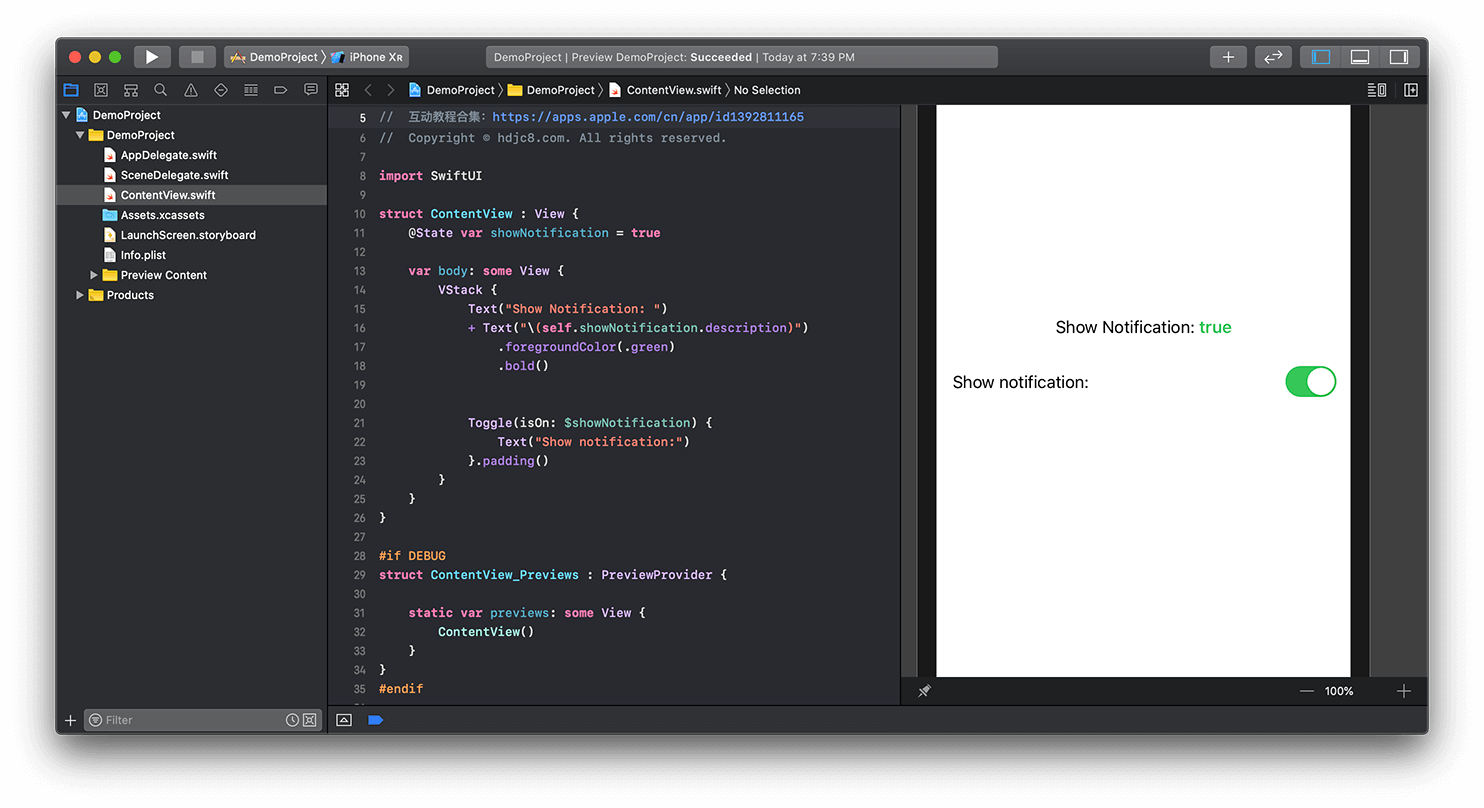Open the Test navigator diamond icon

[x=221, y=90]
